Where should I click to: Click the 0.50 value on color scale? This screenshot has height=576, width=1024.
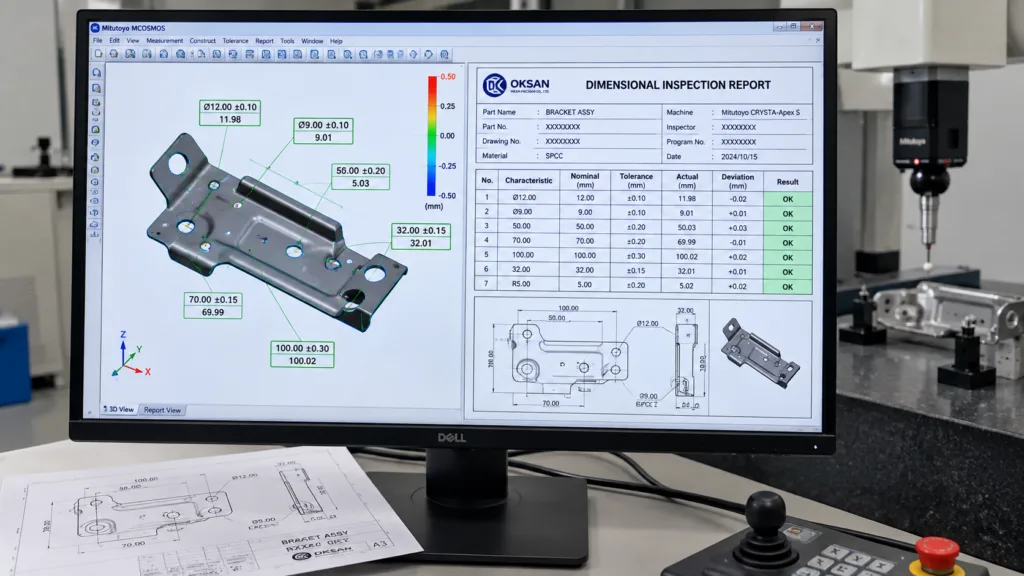tap(448, 76)
